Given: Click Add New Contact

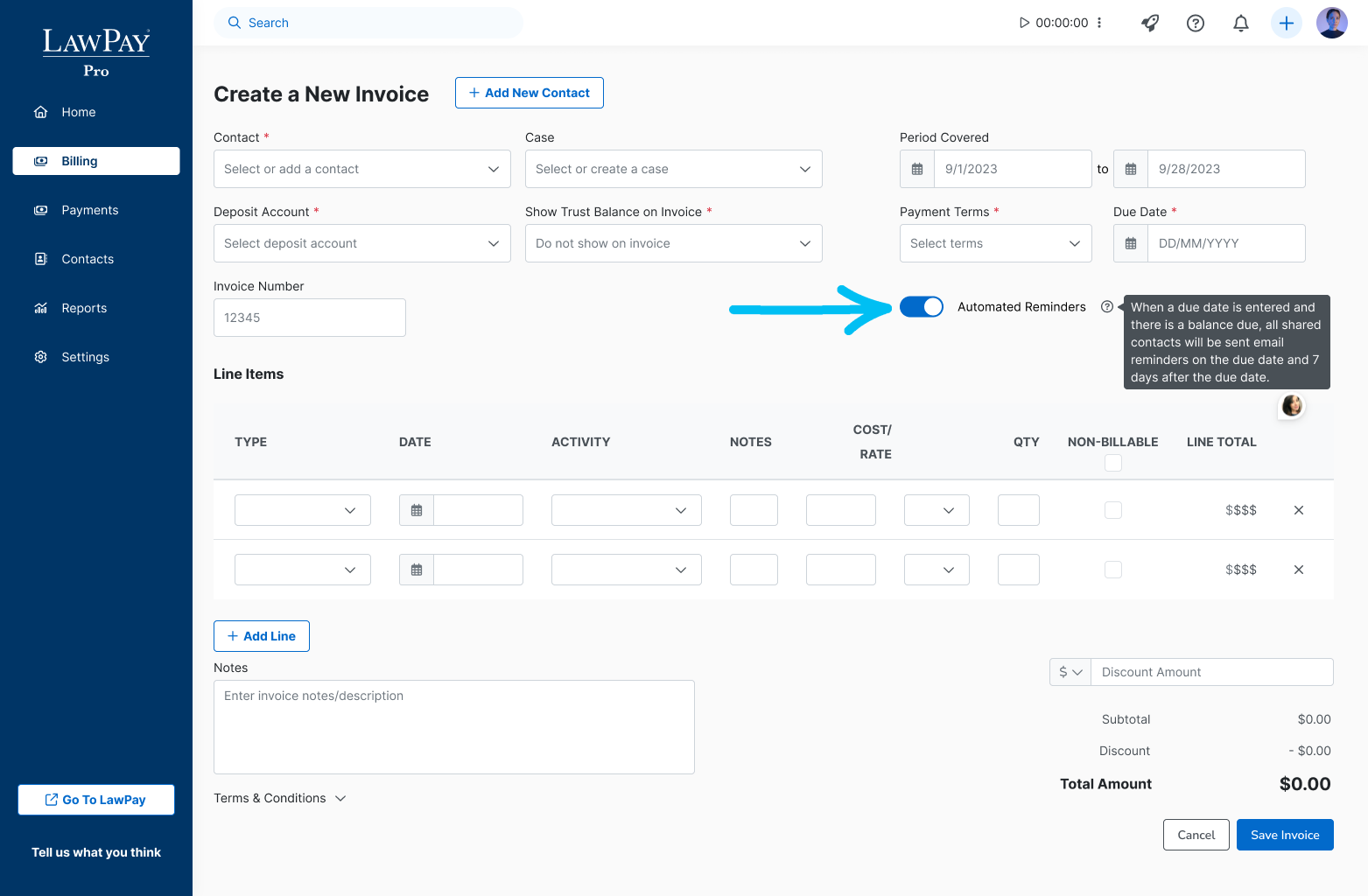Looking at the screenshot, I should (x=529, y=92).
